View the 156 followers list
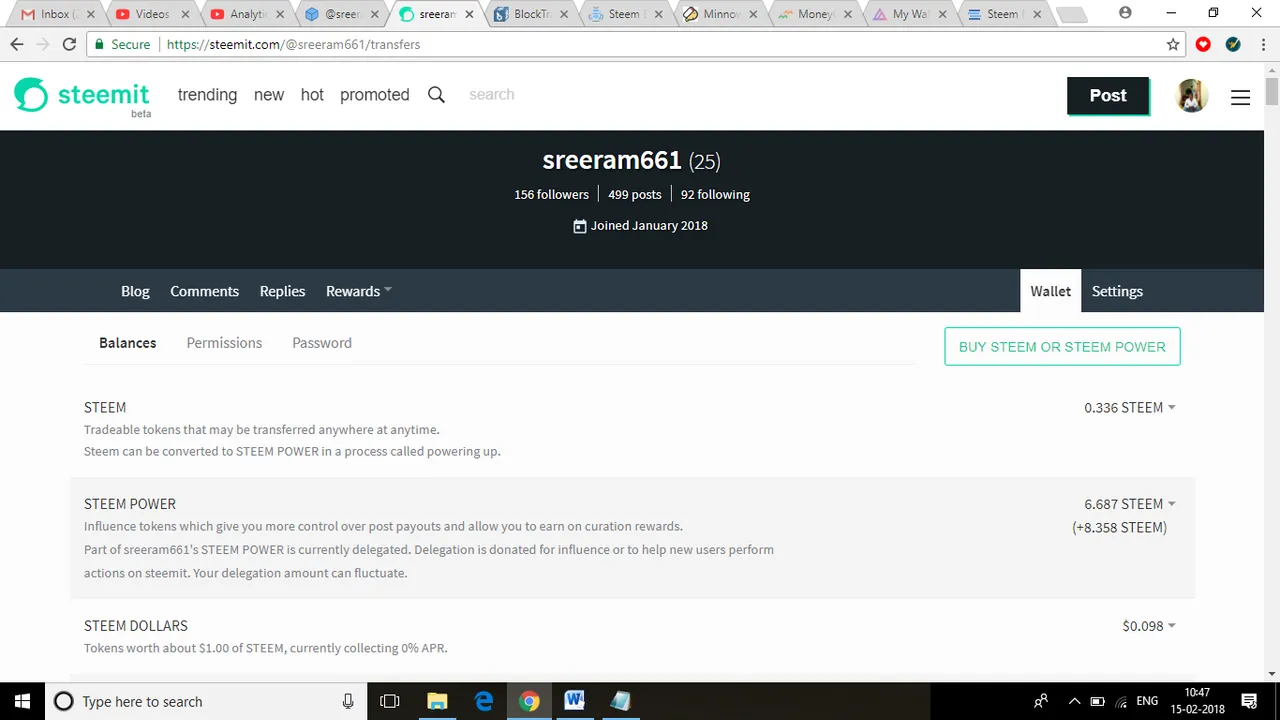1280x720 pixels. click(x=551, y=194)
